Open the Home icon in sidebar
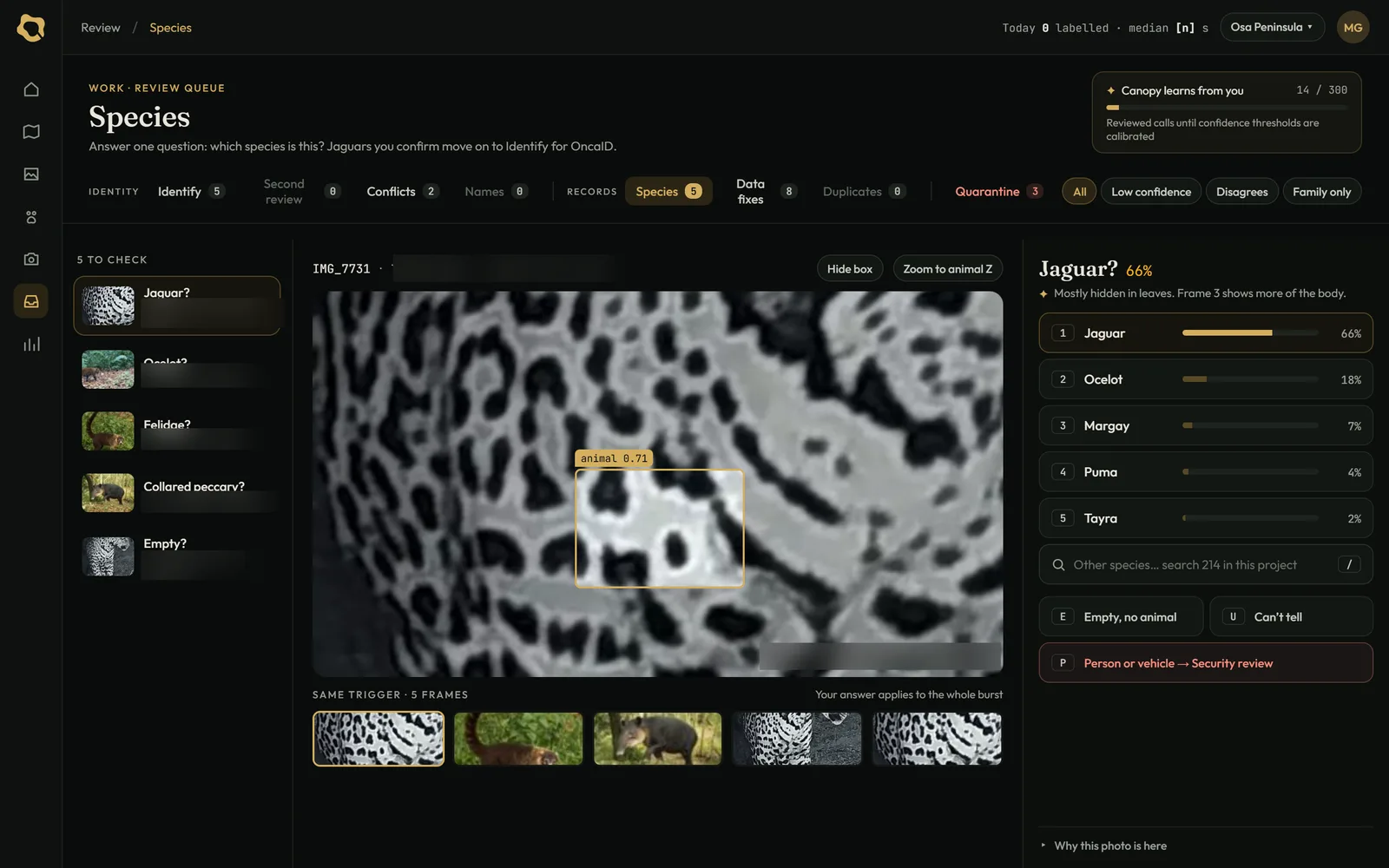Image resolution: width=1389 pixels, height=868 pixels. [x=31, y=89]
